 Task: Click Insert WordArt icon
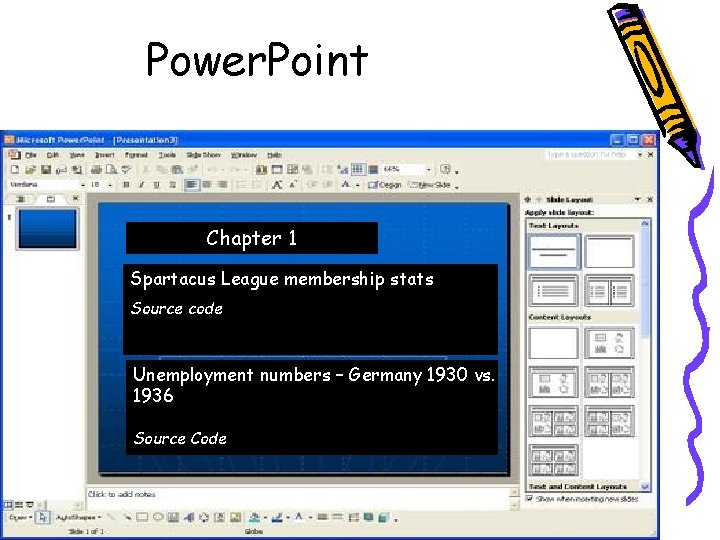[x=189, y=518]
